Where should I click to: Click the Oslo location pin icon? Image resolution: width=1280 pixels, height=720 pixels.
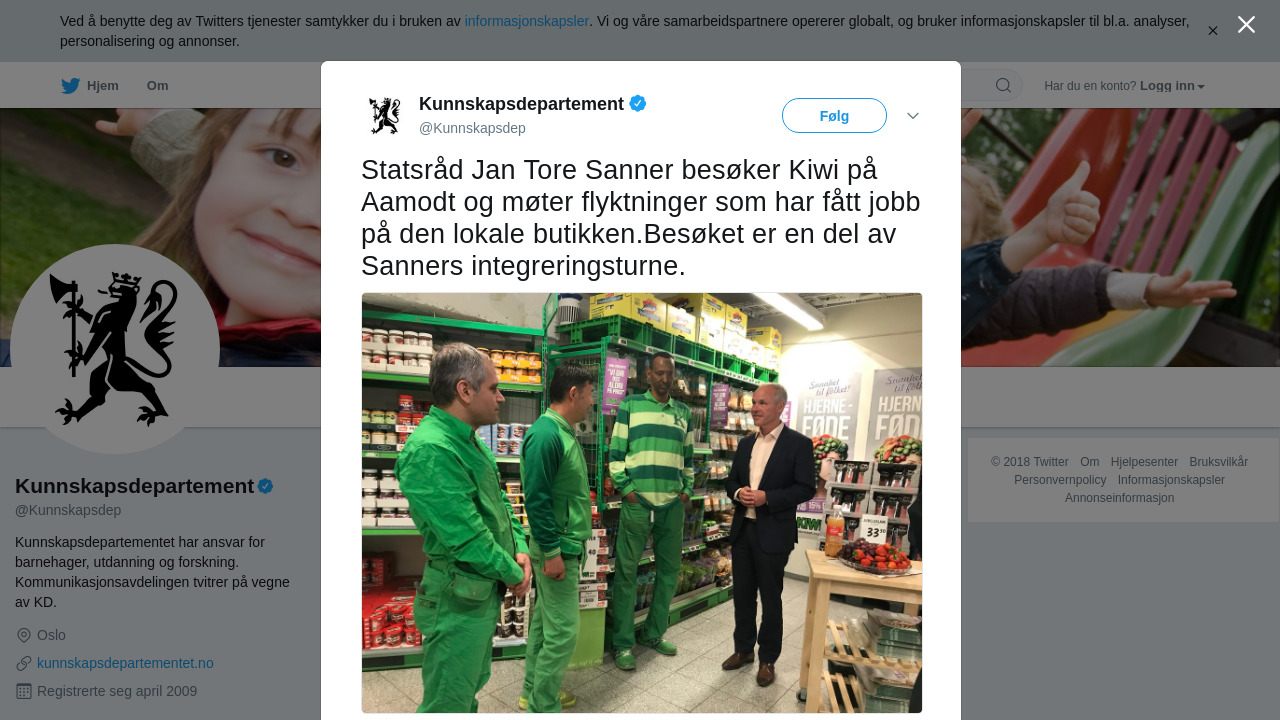[24, 635]
